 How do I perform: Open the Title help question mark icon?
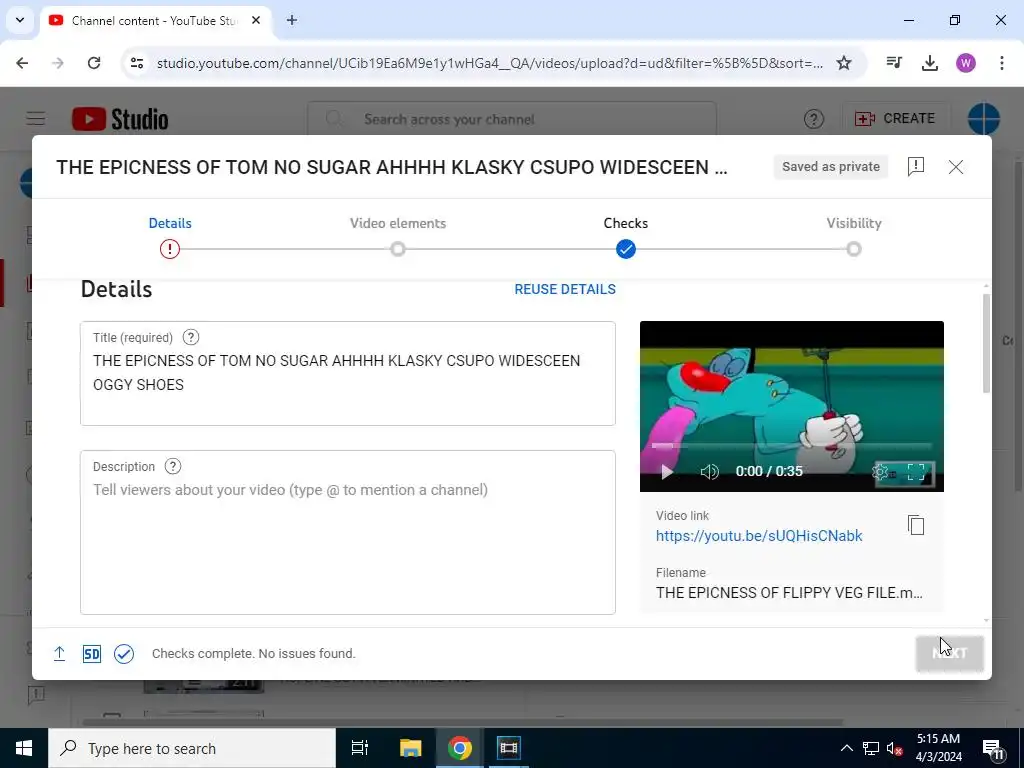tap(190, 337)
